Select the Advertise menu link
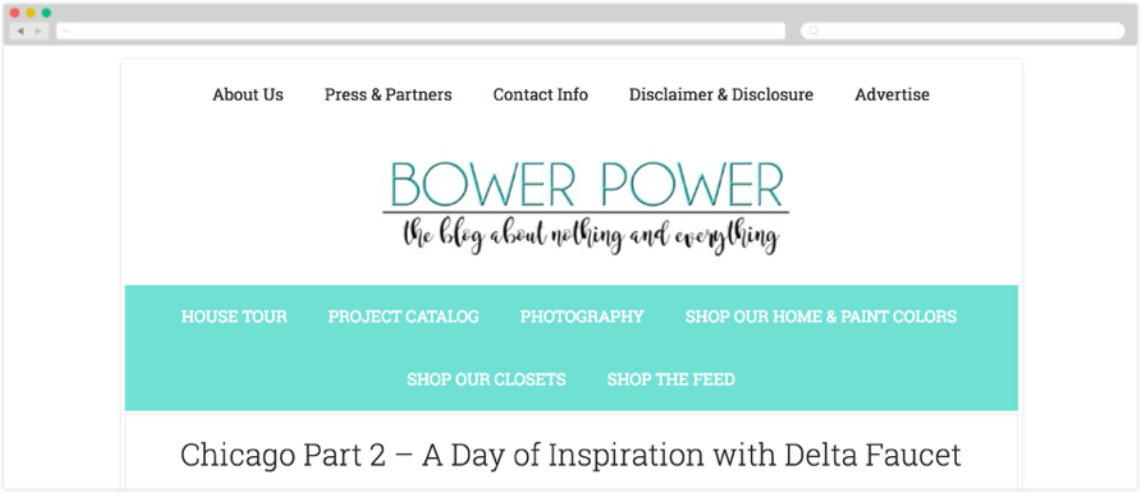 [x=892, y=95]
